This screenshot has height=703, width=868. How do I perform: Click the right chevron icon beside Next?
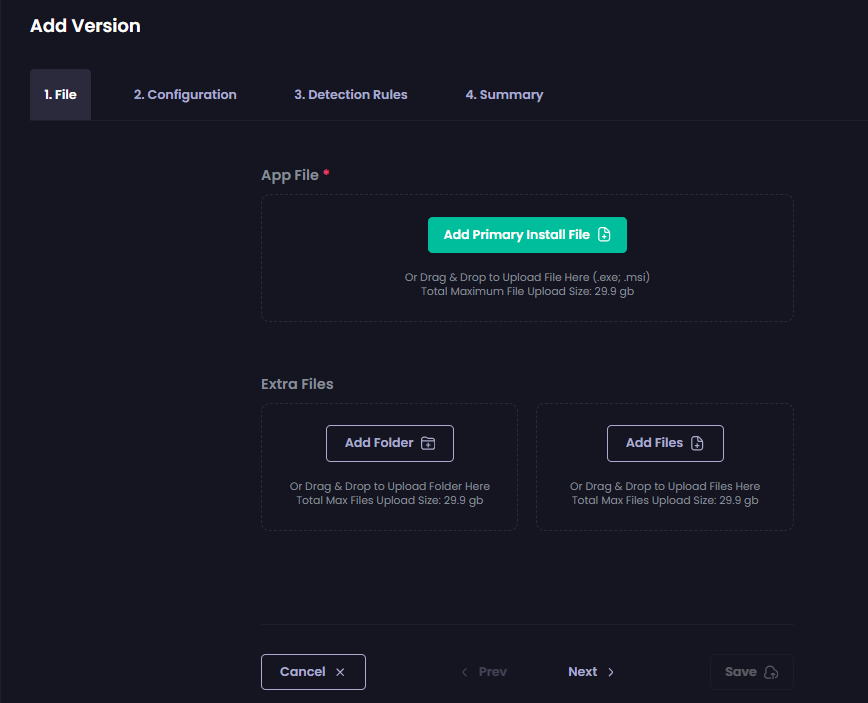click(x=610, y=672)
